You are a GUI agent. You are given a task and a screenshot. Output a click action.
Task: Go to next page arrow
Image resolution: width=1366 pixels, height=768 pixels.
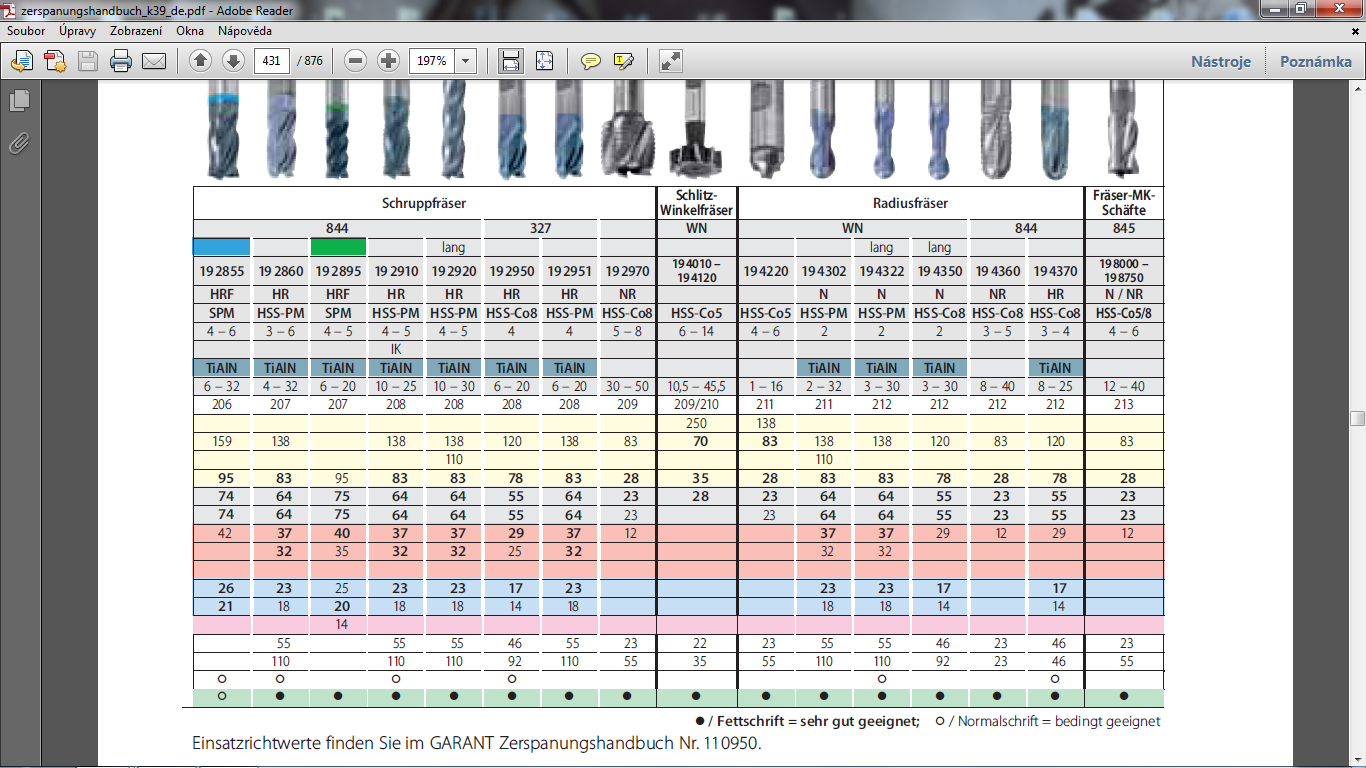point(233,61)
